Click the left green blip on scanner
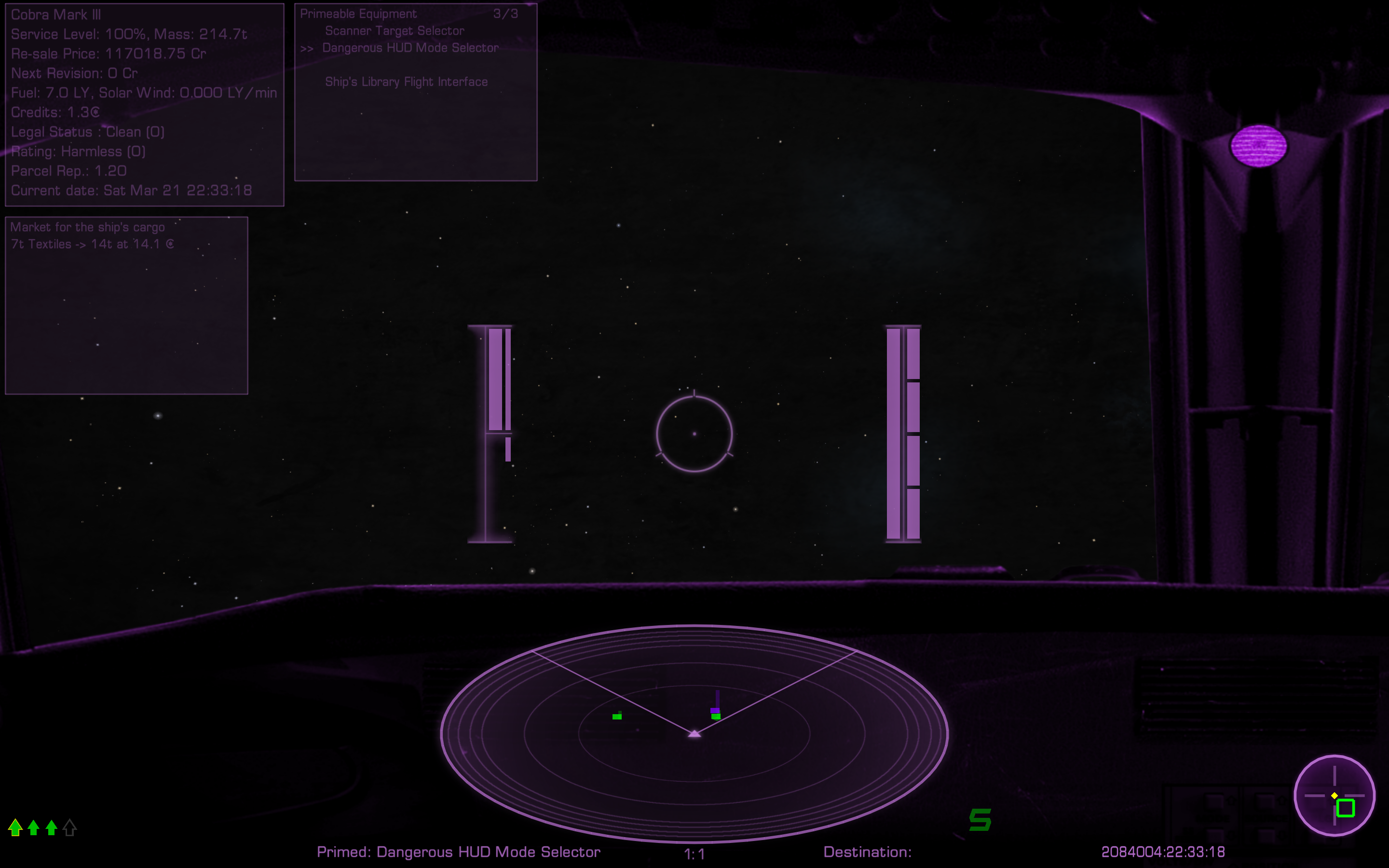This screenshot has height=868, width=1389. click(617, 716)
